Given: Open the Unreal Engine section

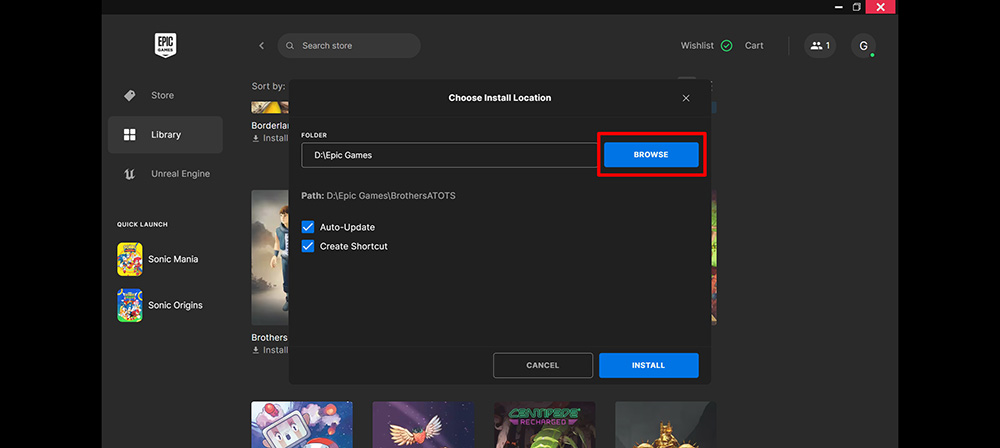Looking at the screenshot, I should point(165,174).
